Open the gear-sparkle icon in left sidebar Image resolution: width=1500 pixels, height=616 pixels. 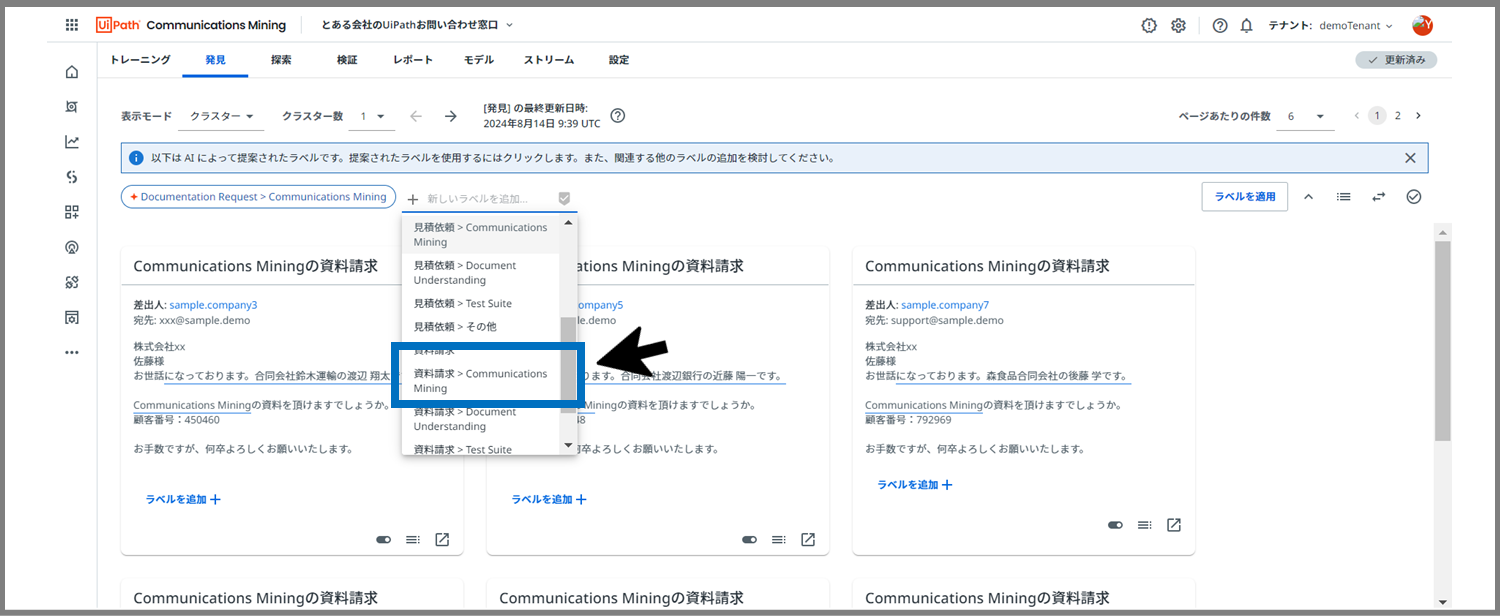point(72,282)
